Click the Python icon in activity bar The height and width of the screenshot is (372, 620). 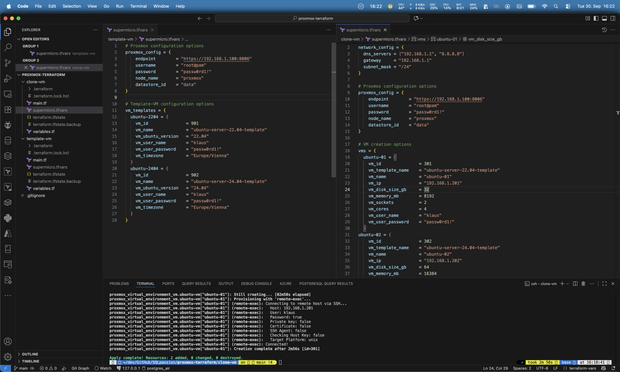tap(8, 218)
